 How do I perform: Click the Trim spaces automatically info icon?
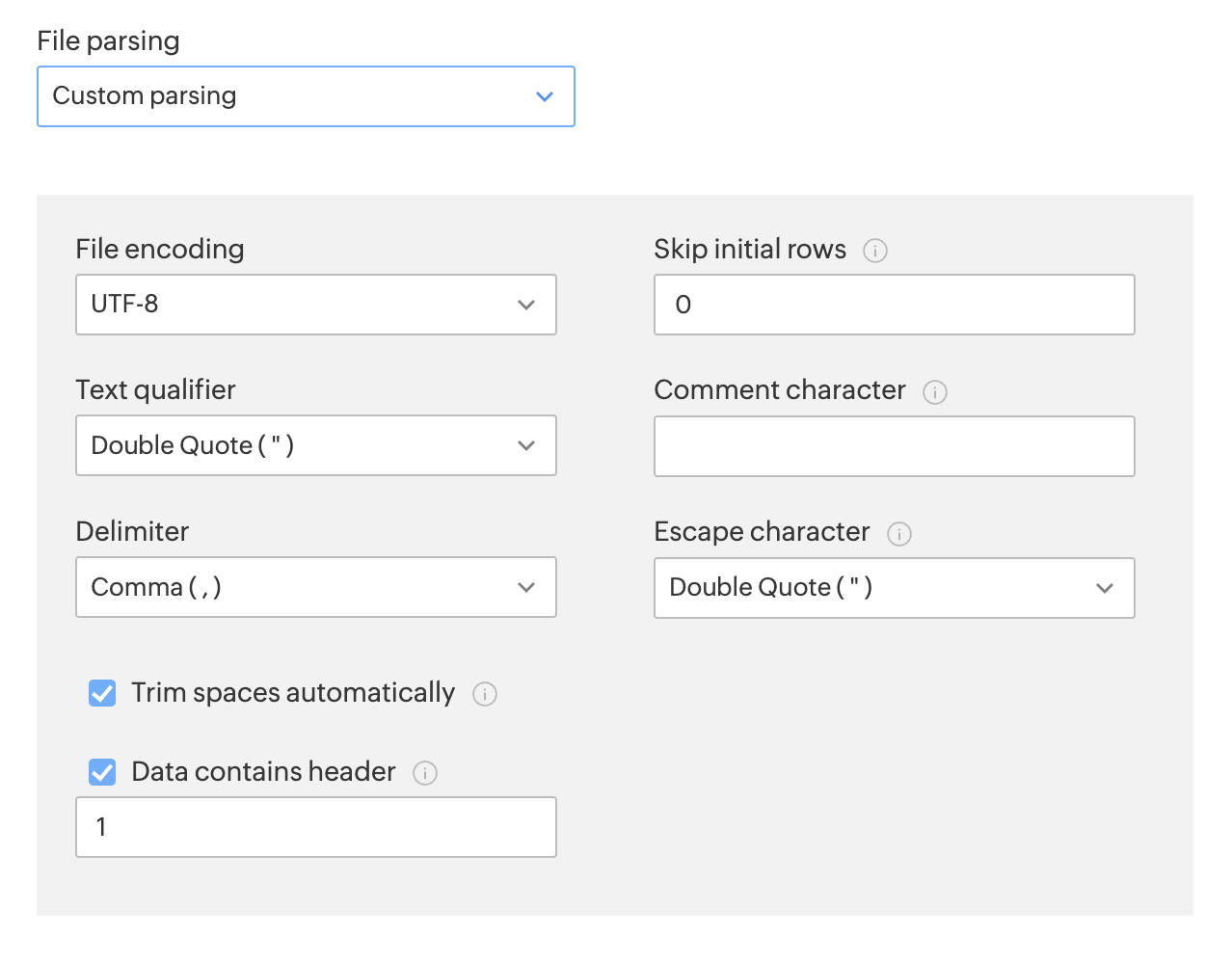[485, 694]
